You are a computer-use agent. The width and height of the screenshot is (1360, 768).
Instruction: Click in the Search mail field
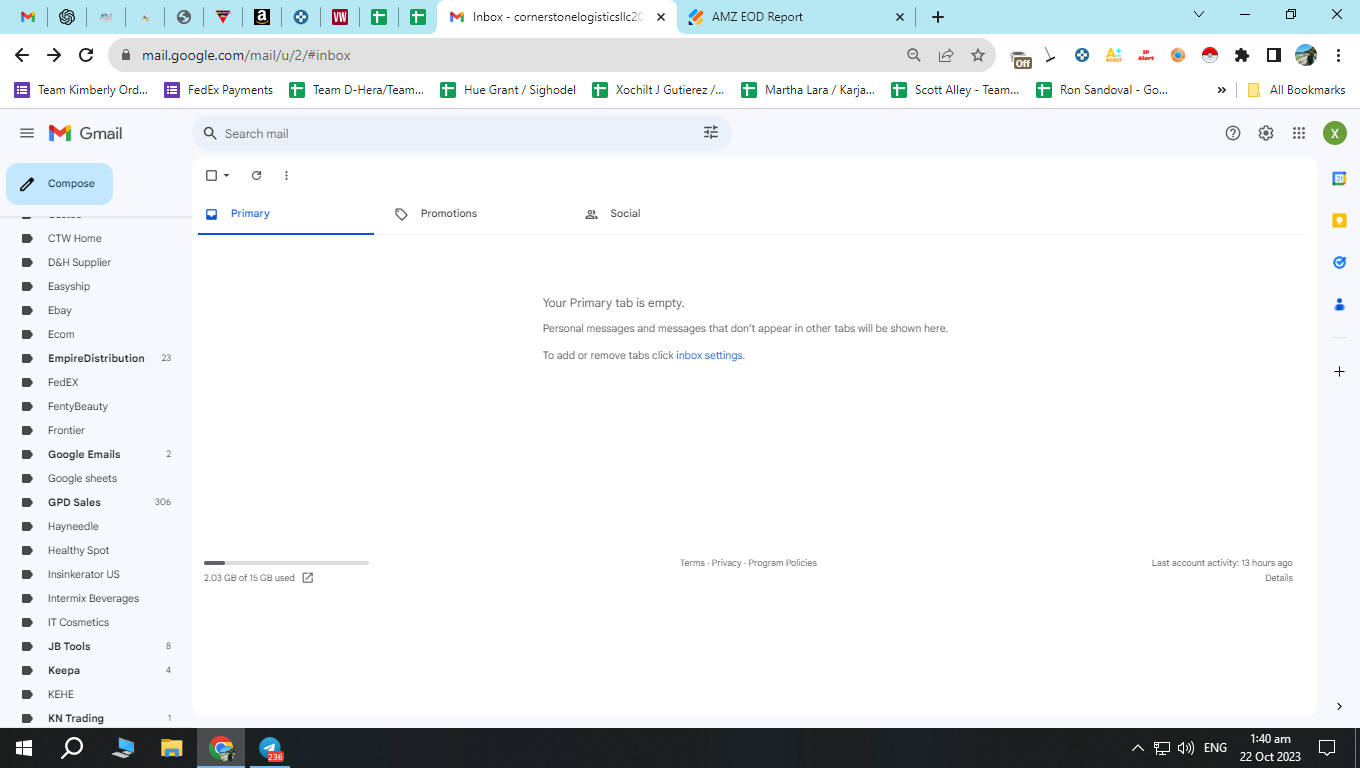point(460,133)
